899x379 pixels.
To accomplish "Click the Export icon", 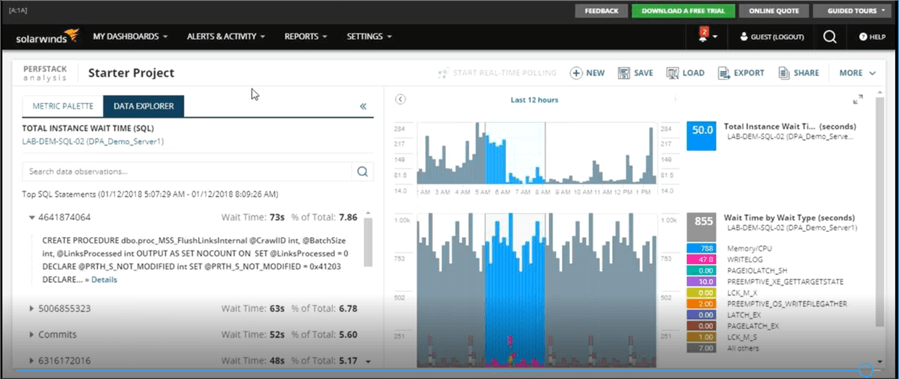I will 724,73.
